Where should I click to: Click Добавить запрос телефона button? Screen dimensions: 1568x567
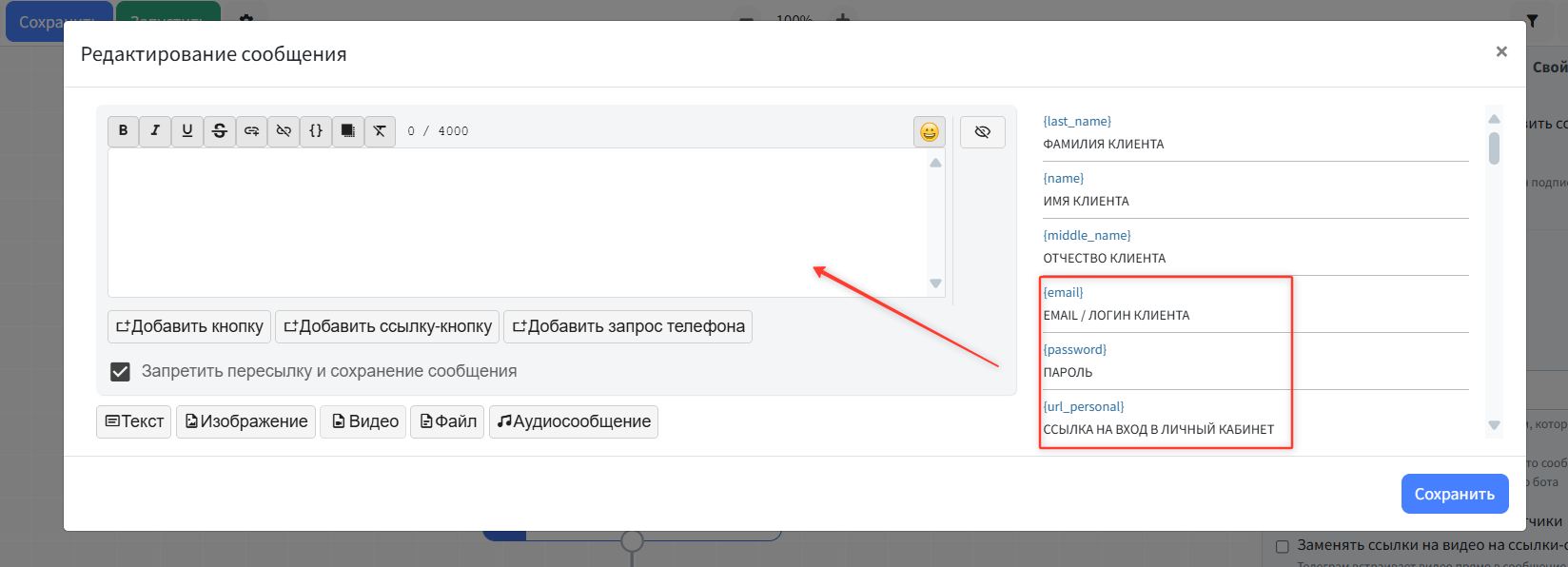tap(628, 327)
